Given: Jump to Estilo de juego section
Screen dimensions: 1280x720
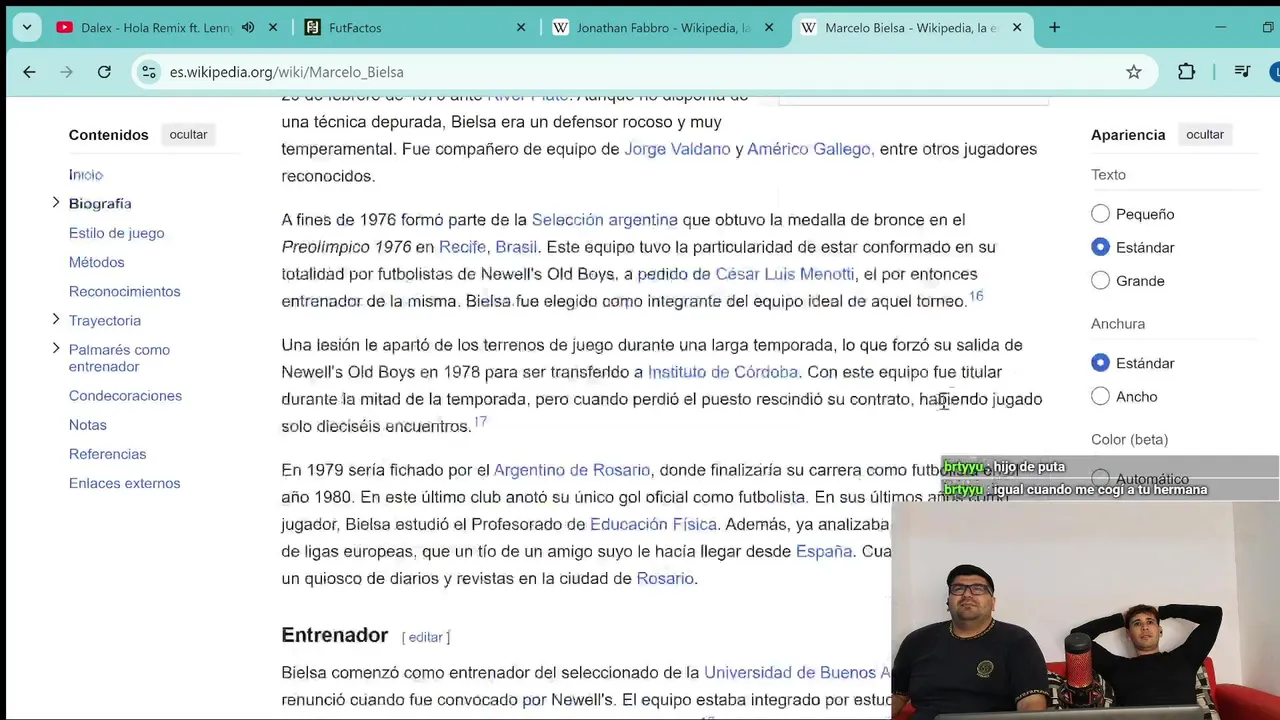Looking at the screenshot, I should click(116, 233).
